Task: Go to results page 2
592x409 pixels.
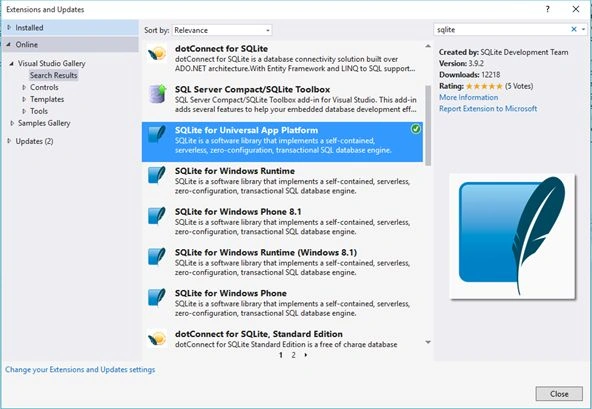Action: coord(293,355)
